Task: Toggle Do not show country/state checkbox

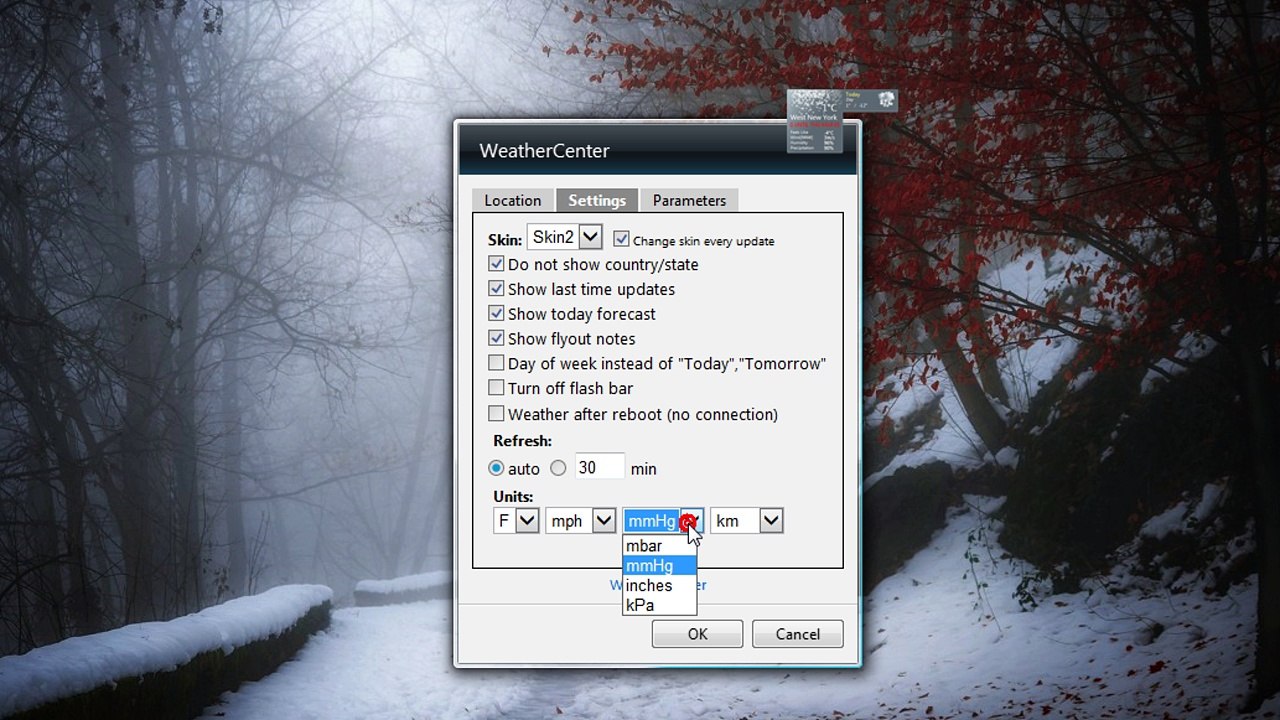Action: coord(496,264)
